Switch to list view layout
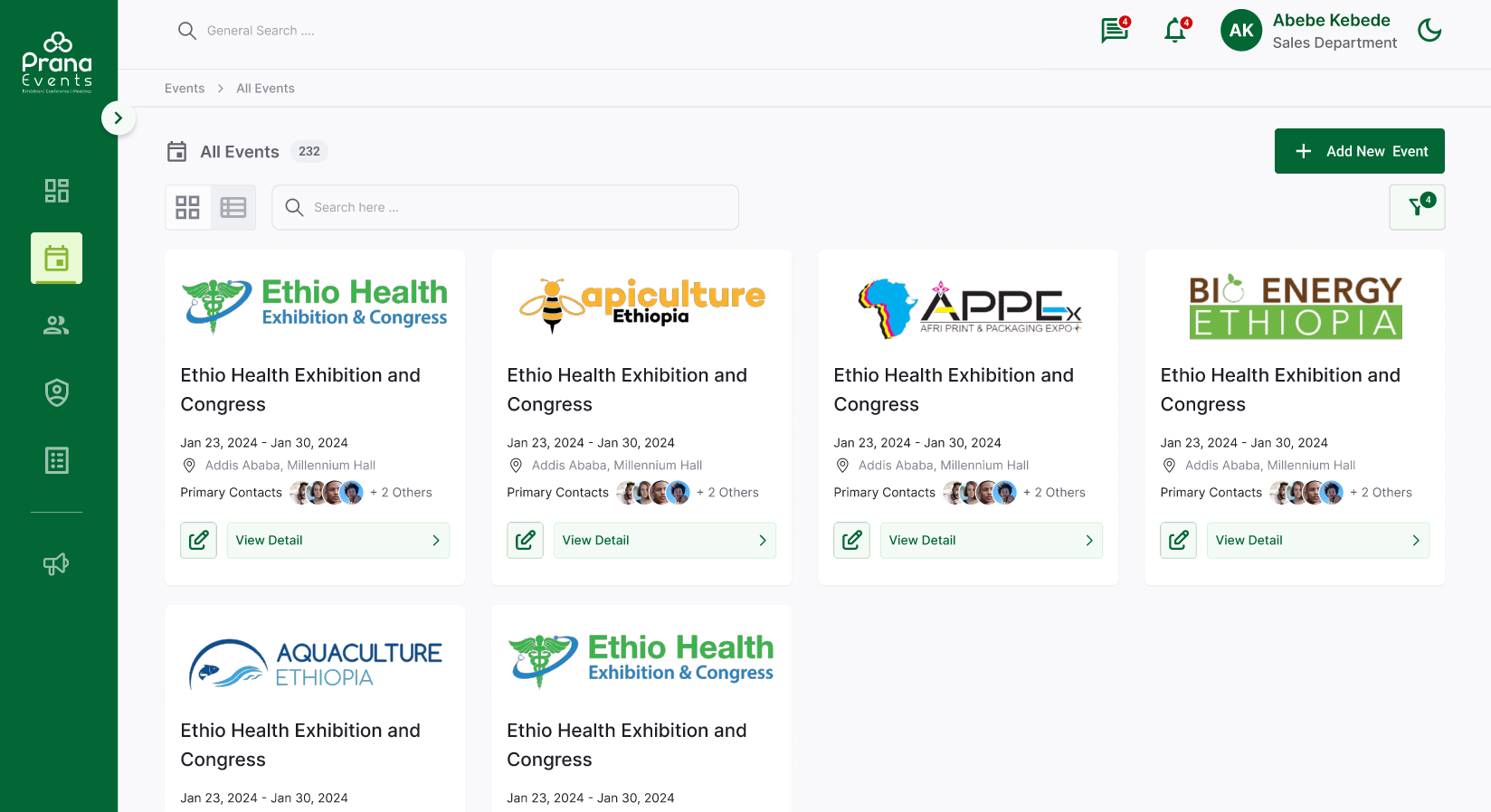Viewport: 1491px width, 812px height. pyautogui.click(x=233, y=208)
